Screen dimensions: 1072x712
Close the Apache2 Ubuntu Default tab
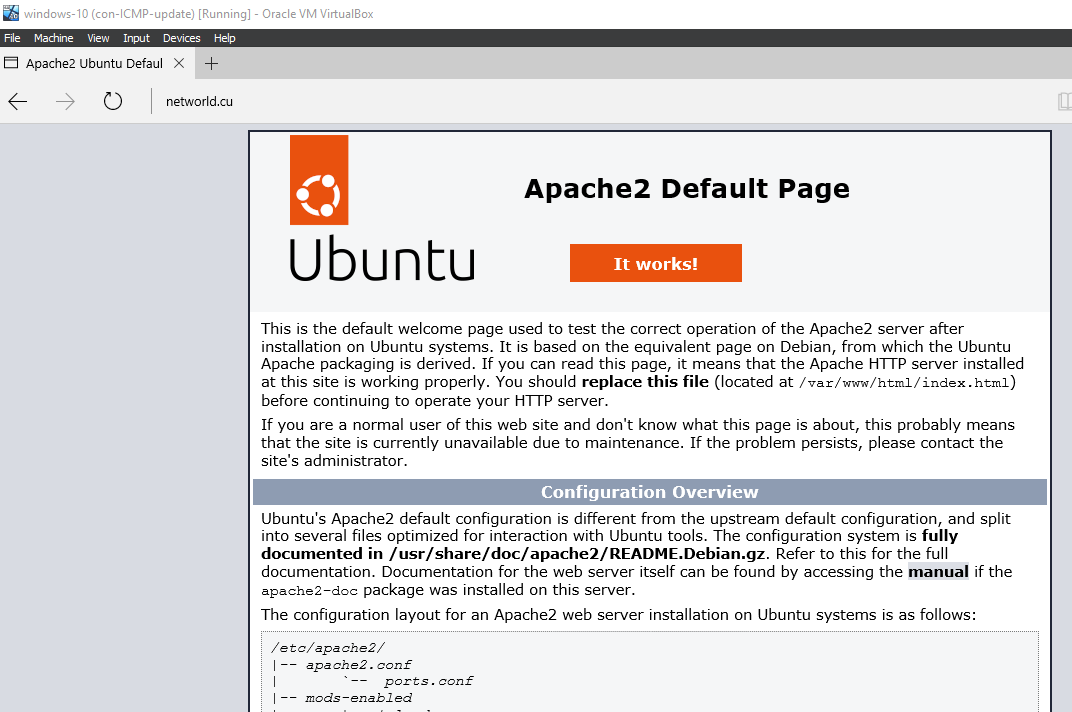pyautogui.click(x=179, y=64)
